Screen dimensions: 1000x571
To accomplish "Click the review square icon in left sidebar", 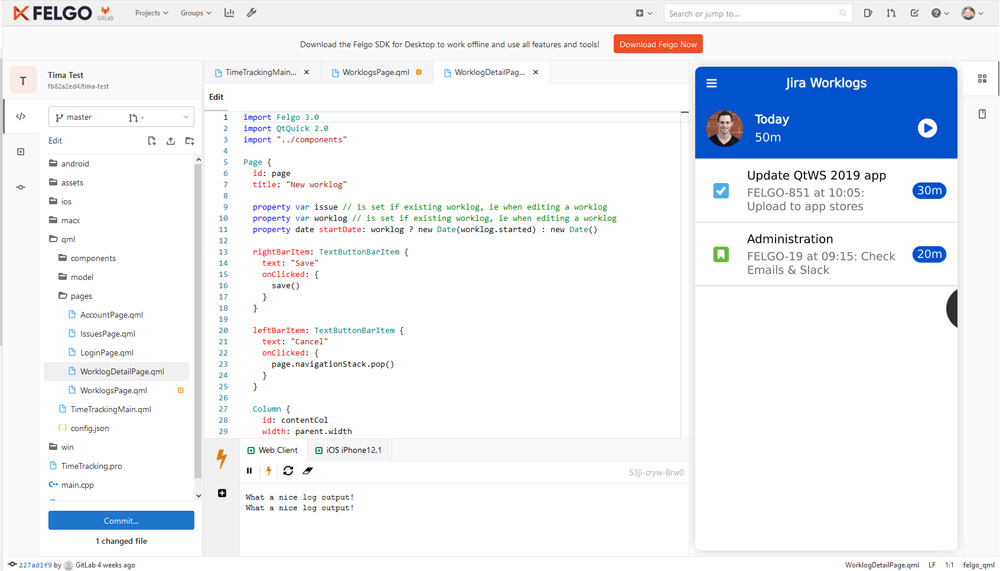I will 21,152.
